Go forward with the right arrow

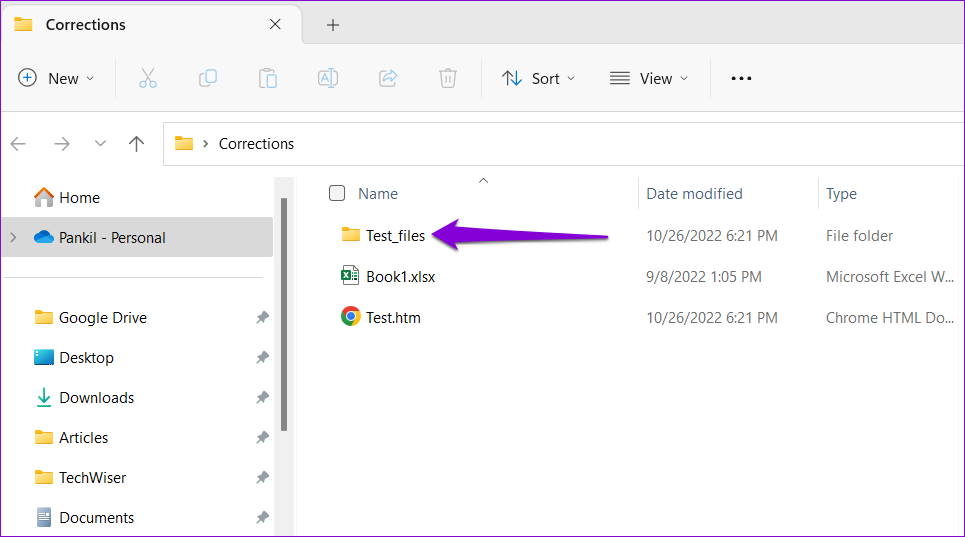tap(62, 144)
